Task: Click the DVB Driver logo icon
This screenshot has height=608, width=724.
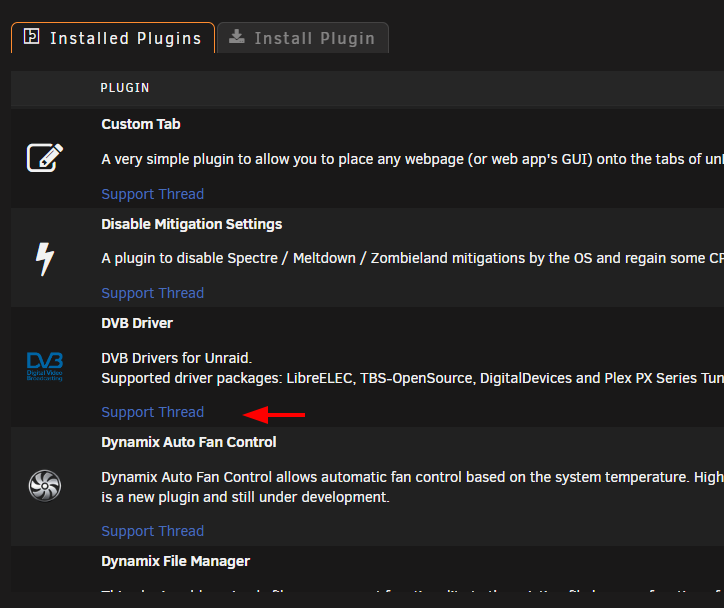Action: [45, 367]
